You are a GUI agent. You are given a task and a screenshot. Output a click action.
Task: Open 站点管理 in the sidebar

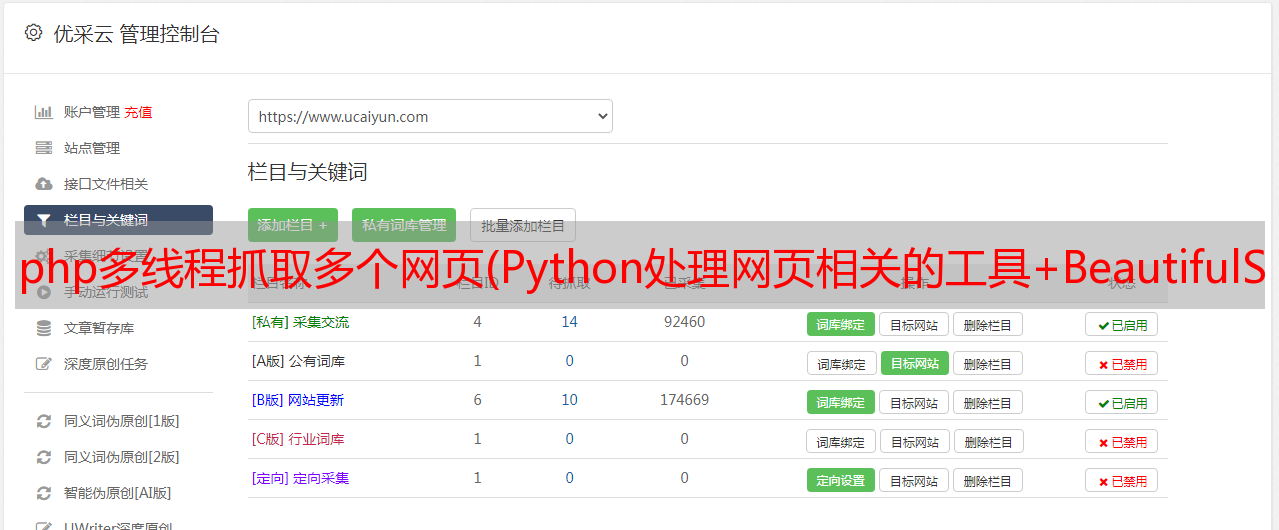(92, 148)
